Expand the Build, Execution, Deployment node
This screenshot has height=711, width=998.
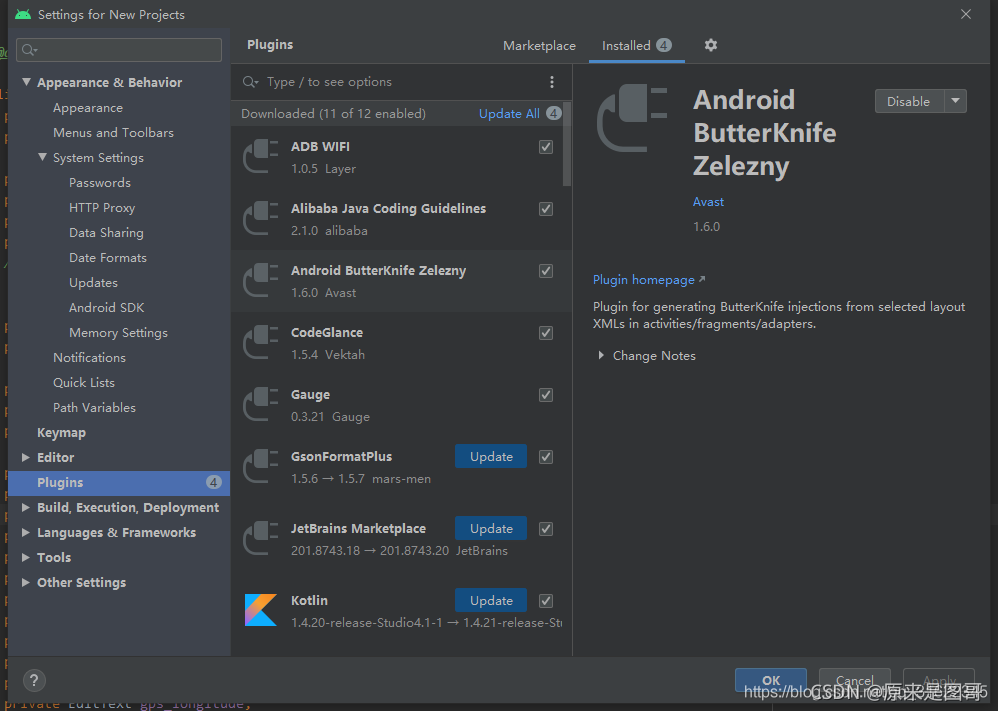[26, 508]
